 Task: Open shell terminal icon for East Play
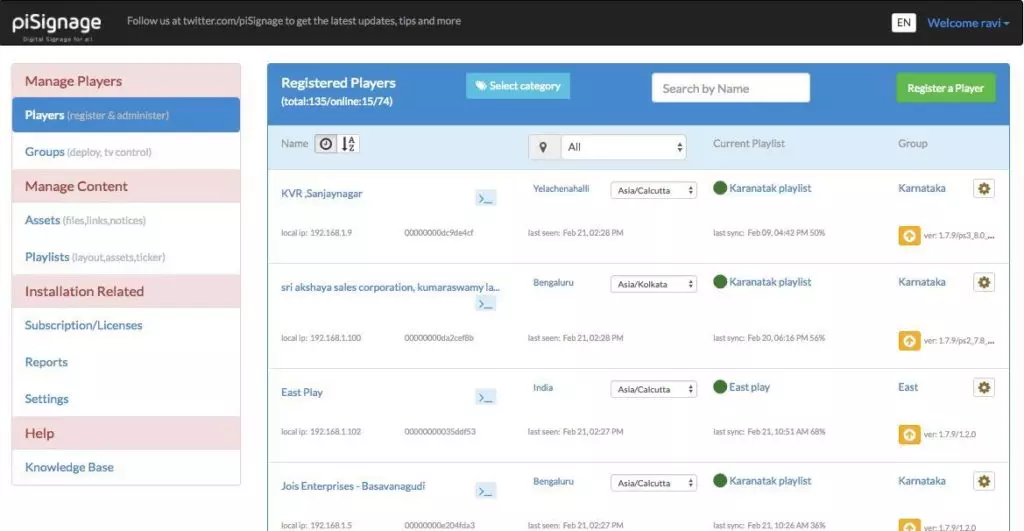click(x=485, y=397)
